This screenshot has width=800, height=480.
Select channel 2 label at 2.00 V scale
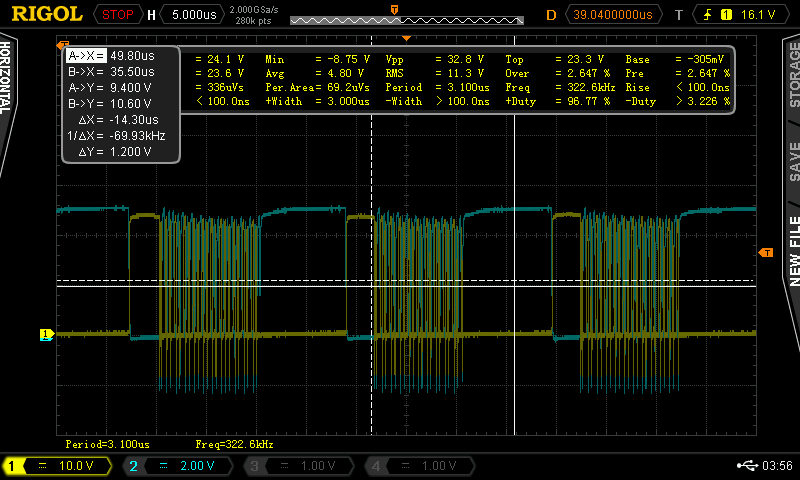[179, 466]
